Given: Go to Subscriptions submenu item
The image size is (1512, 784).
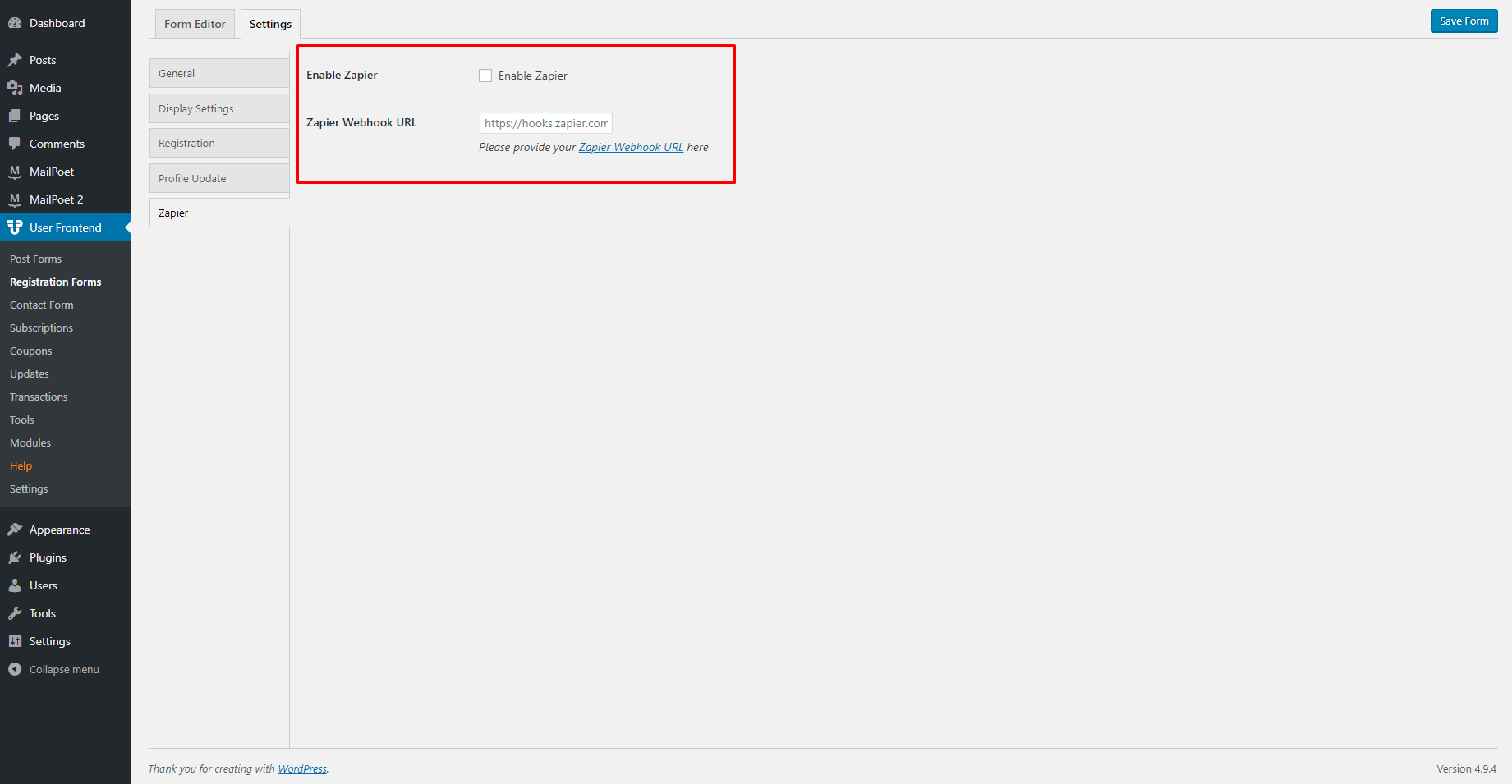Looking at the screenshot, I should click(x=41, y=328).
